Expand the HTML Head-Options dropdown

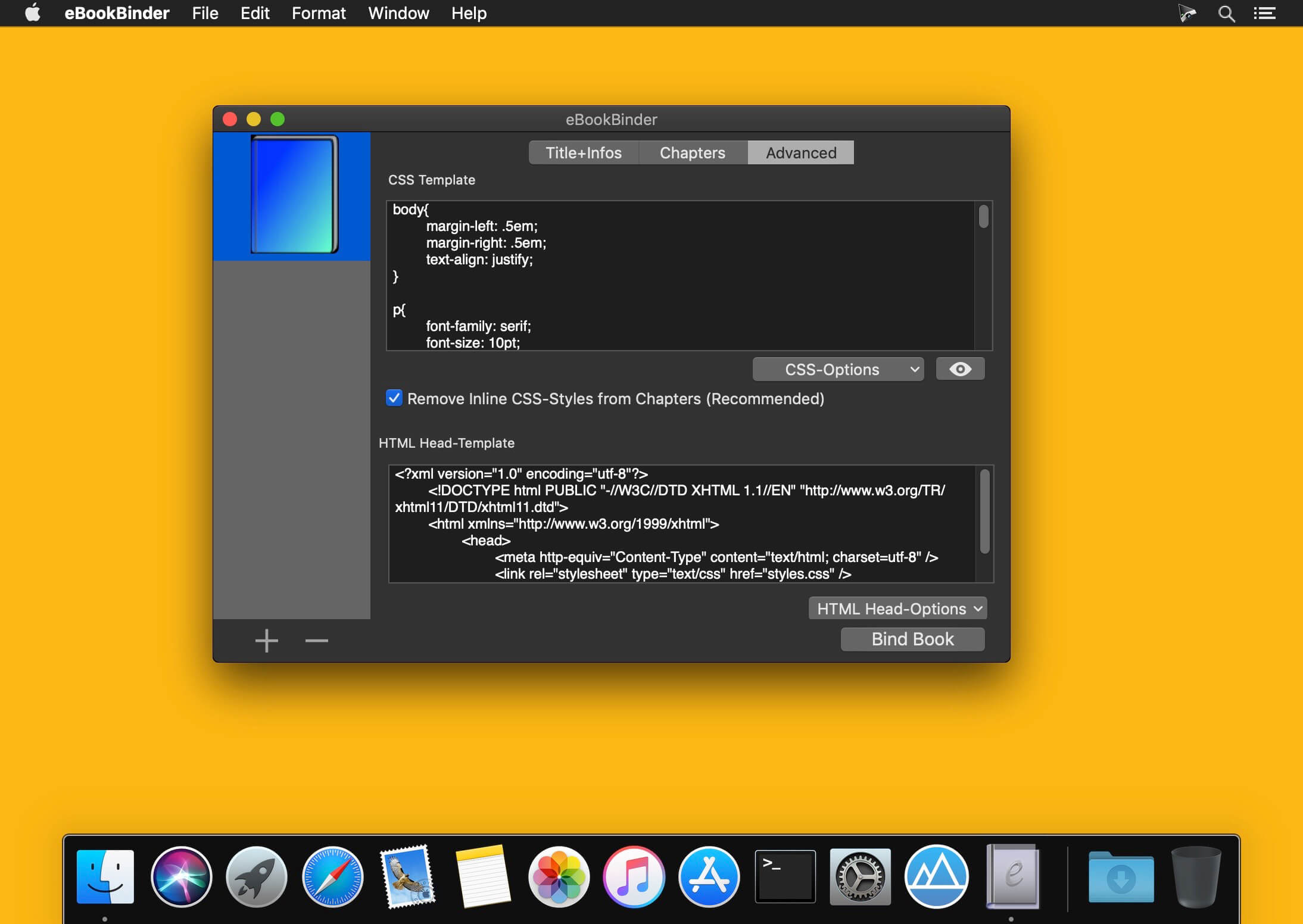[x=897, y=608]
